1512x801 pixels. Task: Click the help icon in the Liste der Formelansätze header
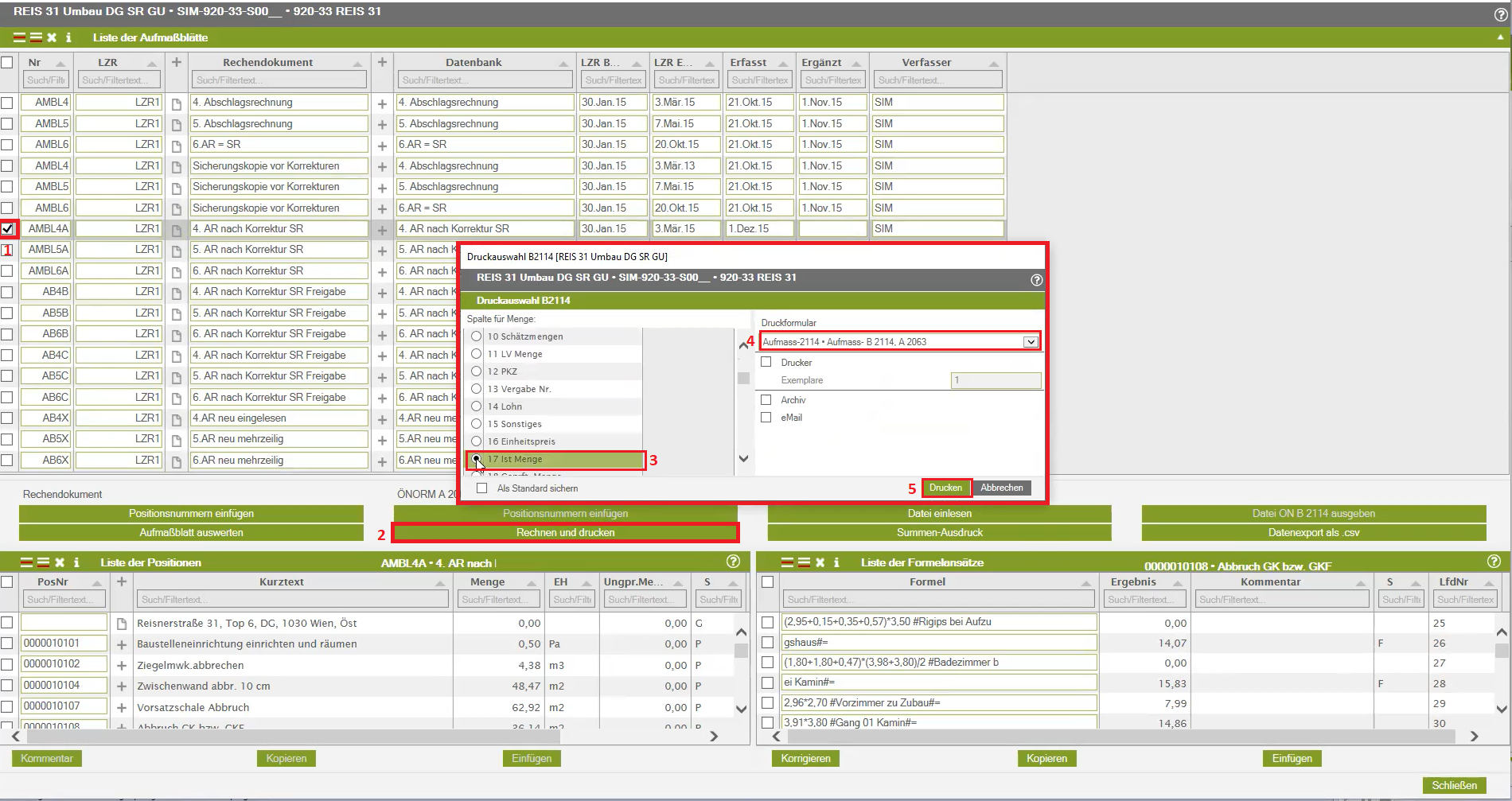tap(1494, 562)
